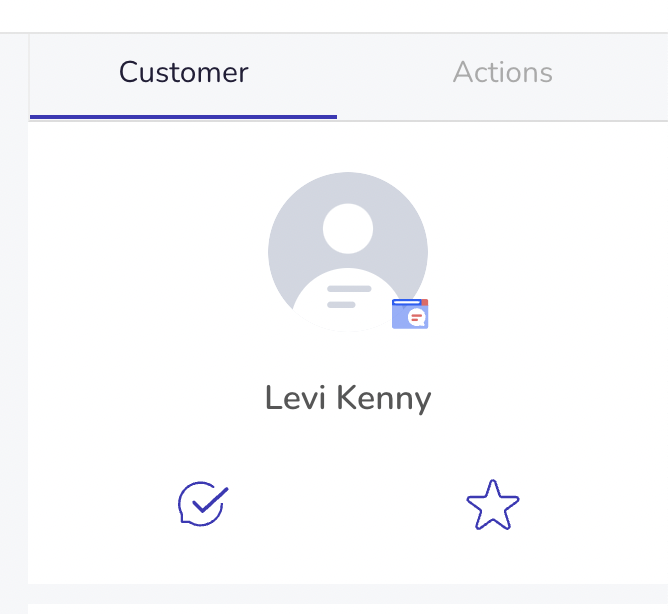Viewport: 668px width, 614px height.
Task: Click the grayed-out Actions label
Action: click(x=503, y=72)
